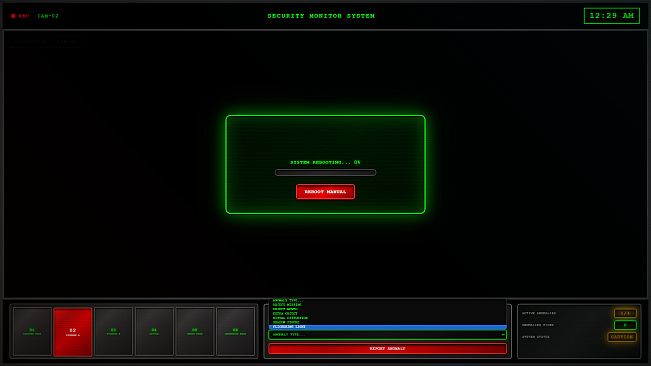Click the Report Anomaly button

point(387,349)
